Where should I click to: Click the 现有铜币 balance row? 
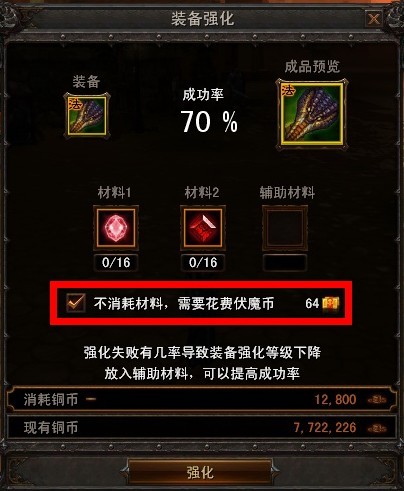202,427
